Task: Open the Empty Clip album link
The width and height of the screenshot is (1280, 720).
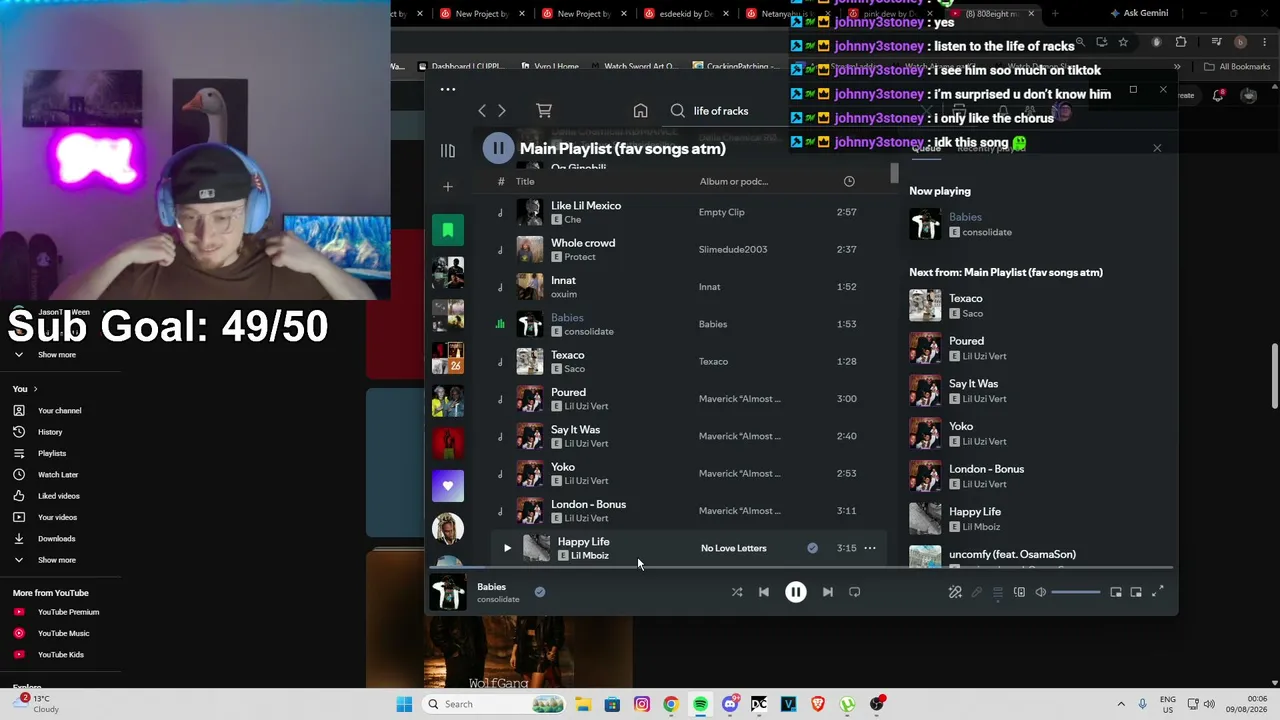Action: 722,212
